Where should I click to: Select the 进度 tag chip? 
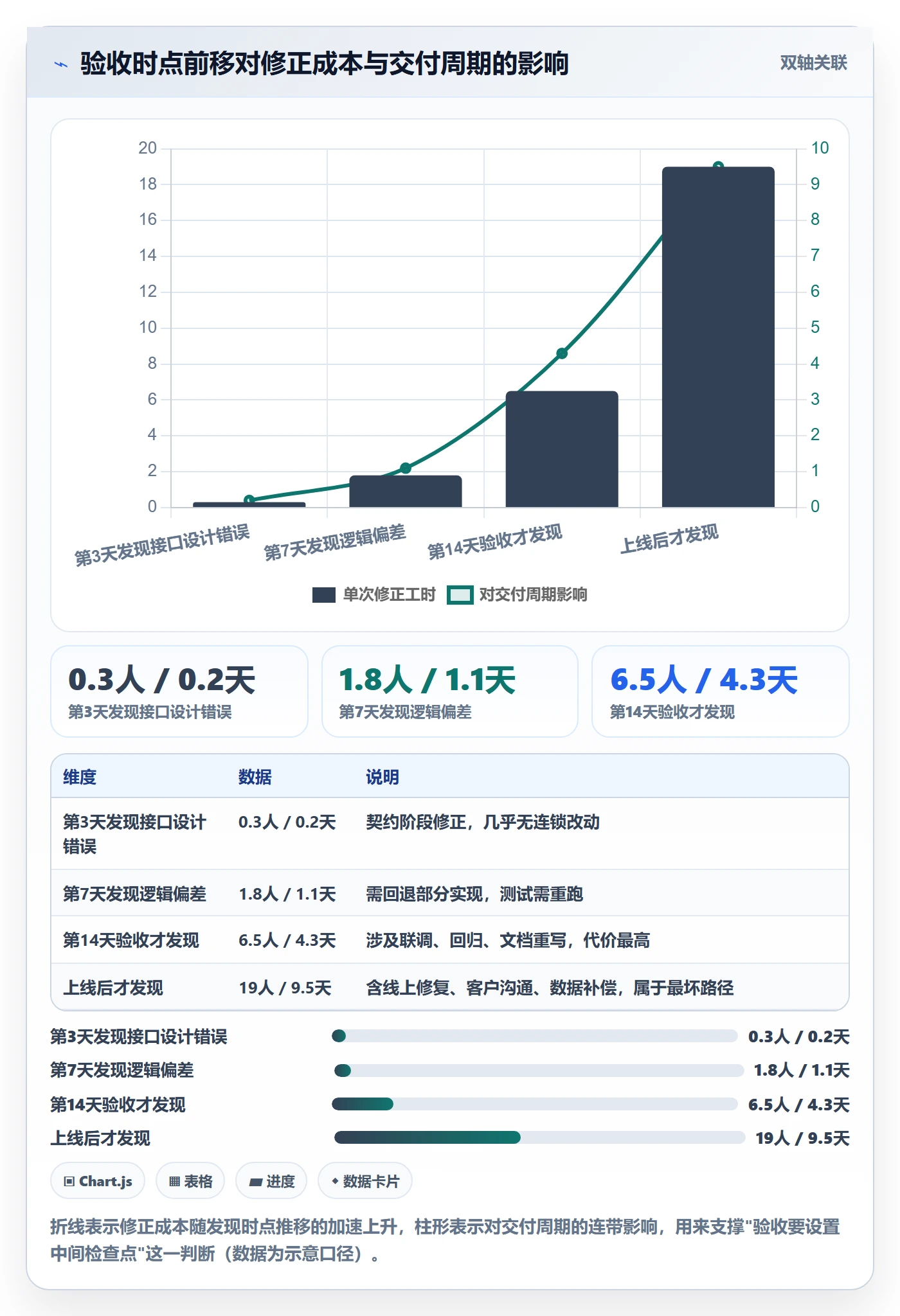(x=271, y=1181)
